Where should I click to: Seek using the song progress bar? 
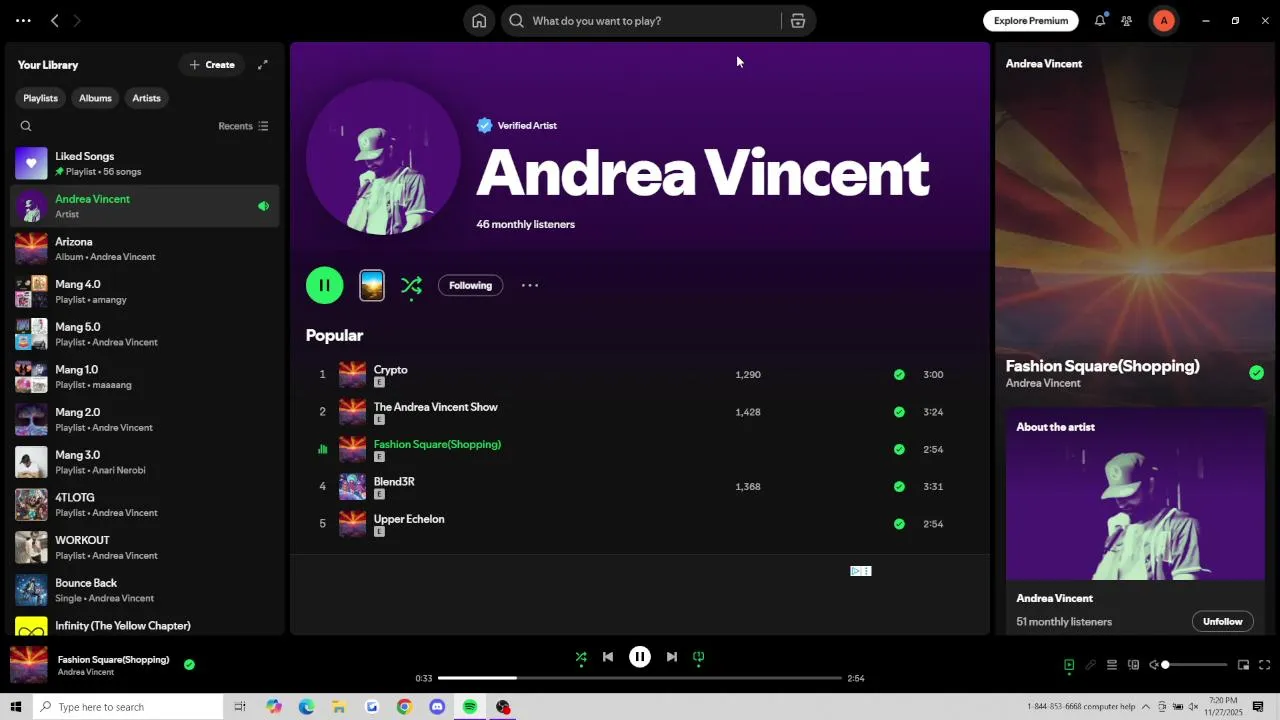pyautogui.click(x=640, y=678)
